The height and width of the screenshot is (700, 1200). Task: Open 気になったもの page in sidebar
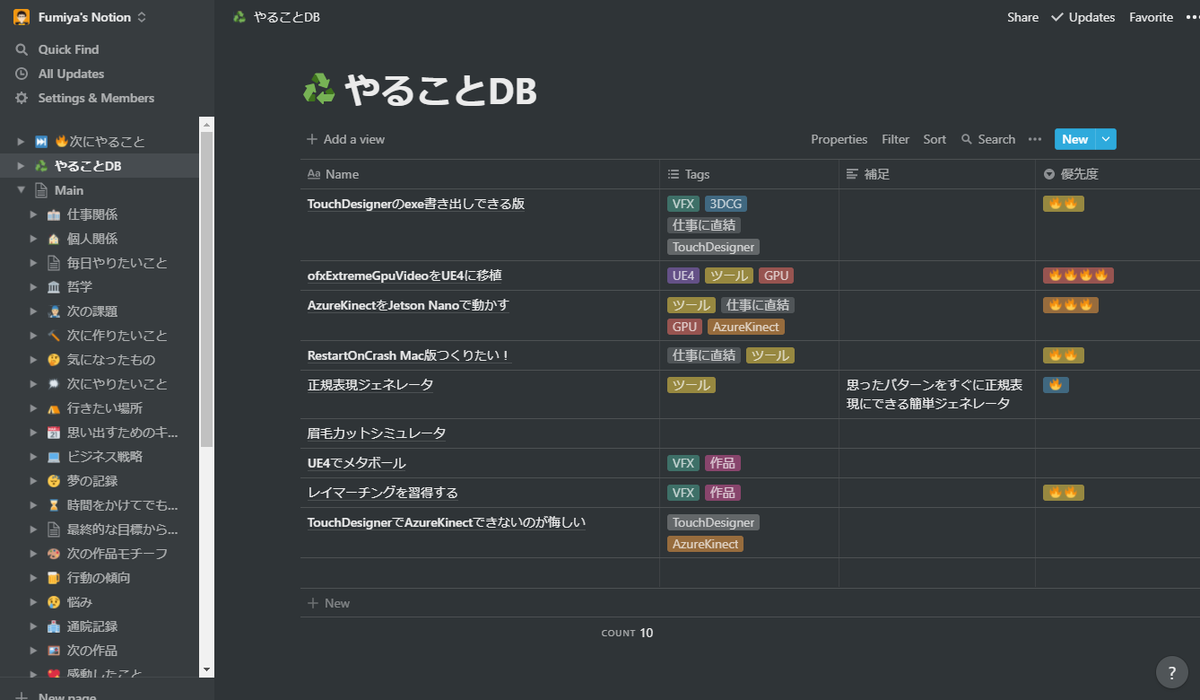[x=111, y=360]
